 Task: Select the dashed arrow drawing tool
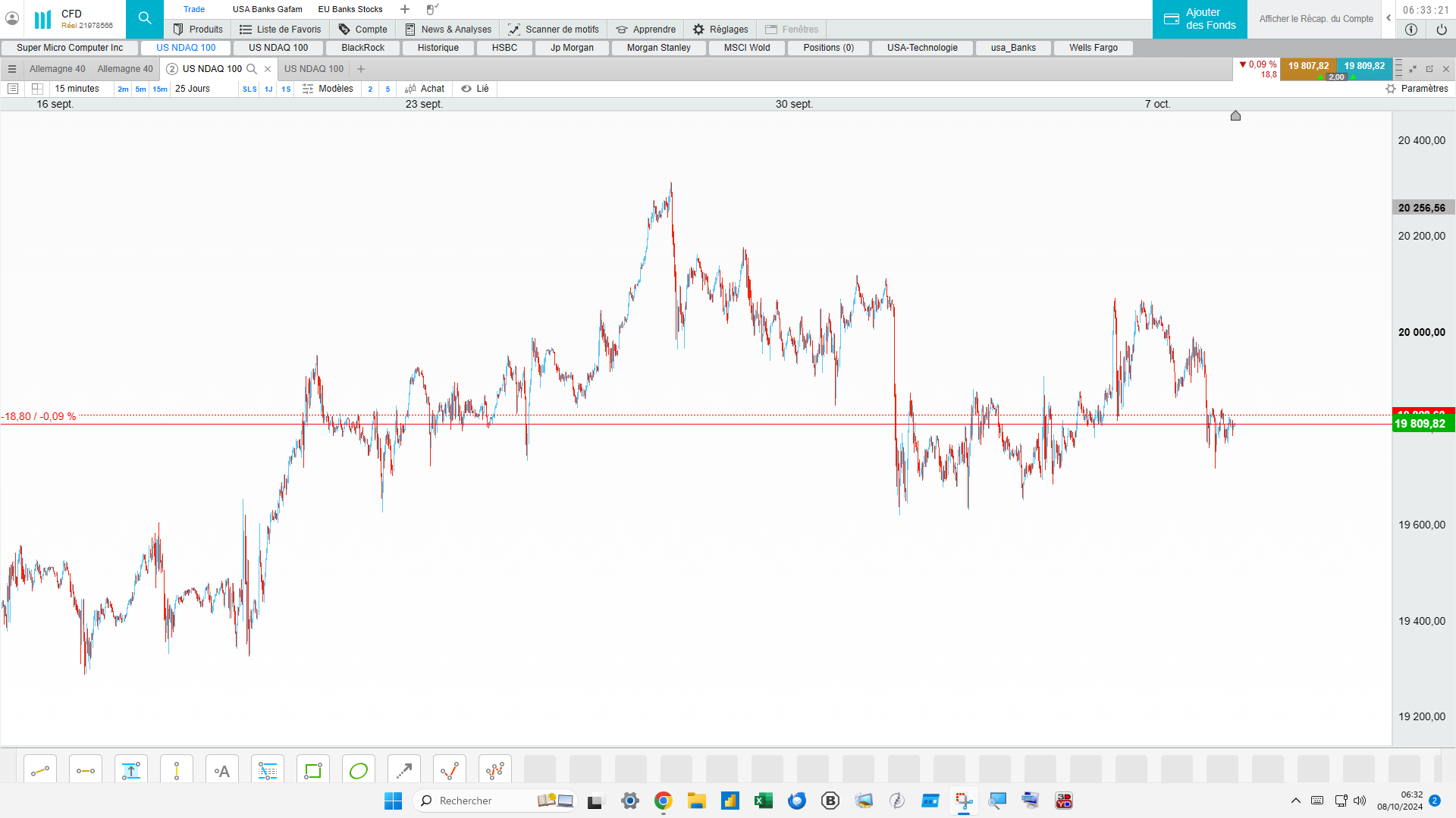[404, 770]
